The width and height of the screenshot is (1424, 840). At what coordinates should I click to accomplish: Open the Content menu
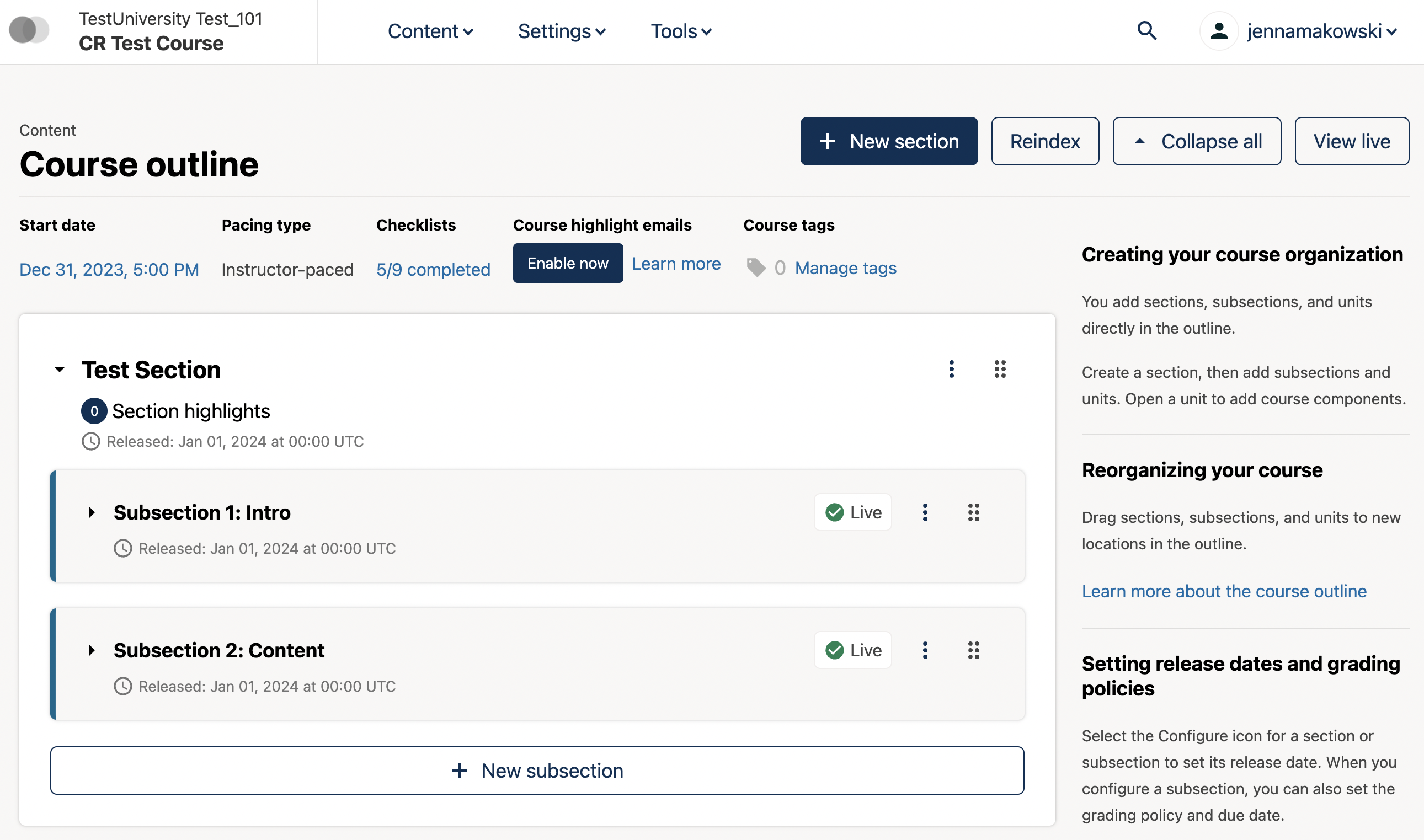pos(430,31)
